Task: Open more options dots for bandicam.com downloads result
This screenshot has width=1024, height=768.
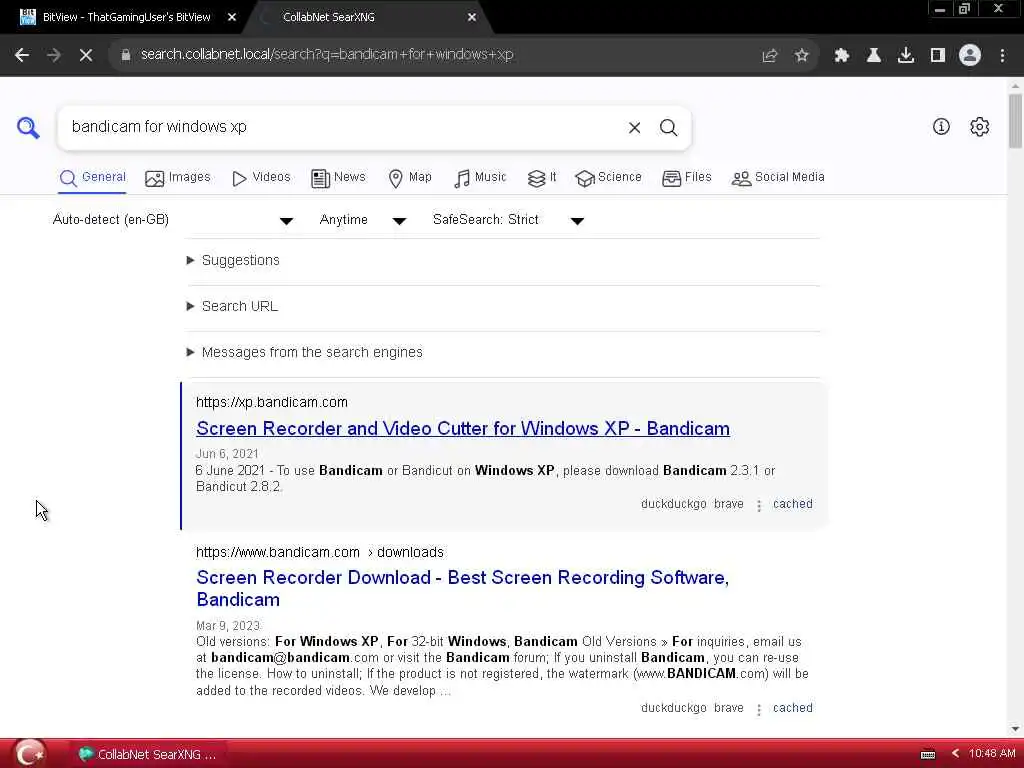Action: pyautogui.click(x=759, y=709)
